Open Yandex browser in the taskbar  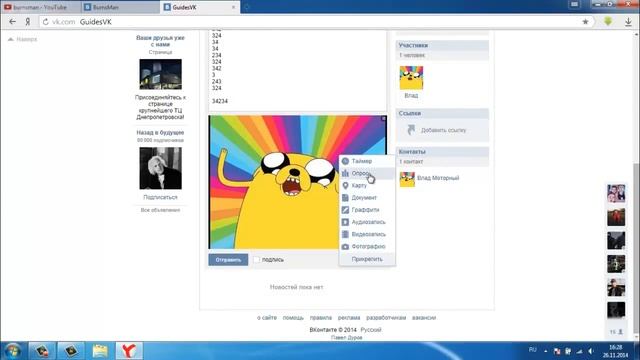pyautogui.click(x=129, y=351)
